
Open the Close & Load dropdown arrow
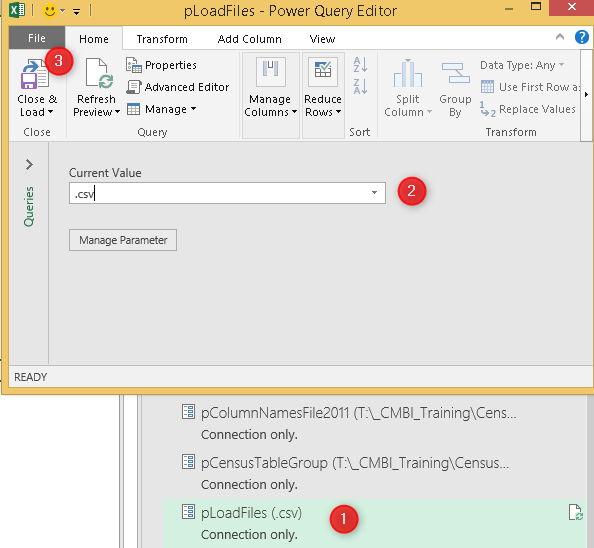(x=50, y=112)
